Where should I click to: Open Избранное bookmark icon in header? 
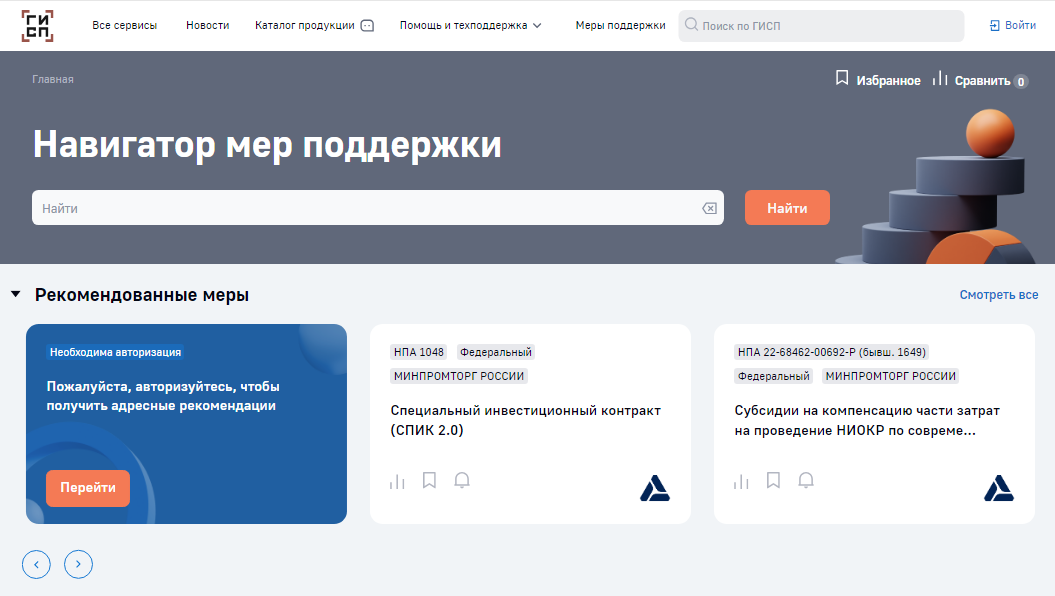point(843,79)
